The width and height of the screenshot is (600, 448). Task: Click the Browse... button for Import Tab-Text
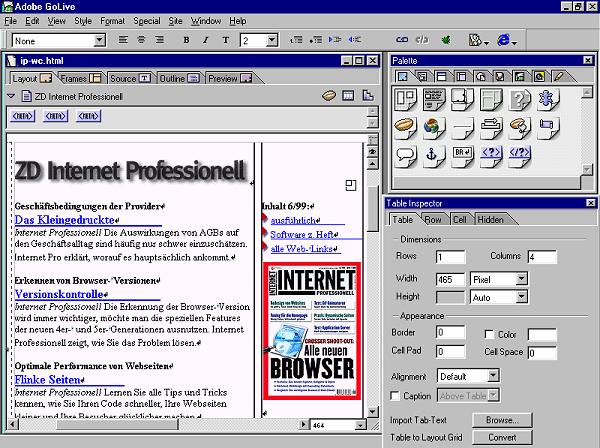coord(502,420)
